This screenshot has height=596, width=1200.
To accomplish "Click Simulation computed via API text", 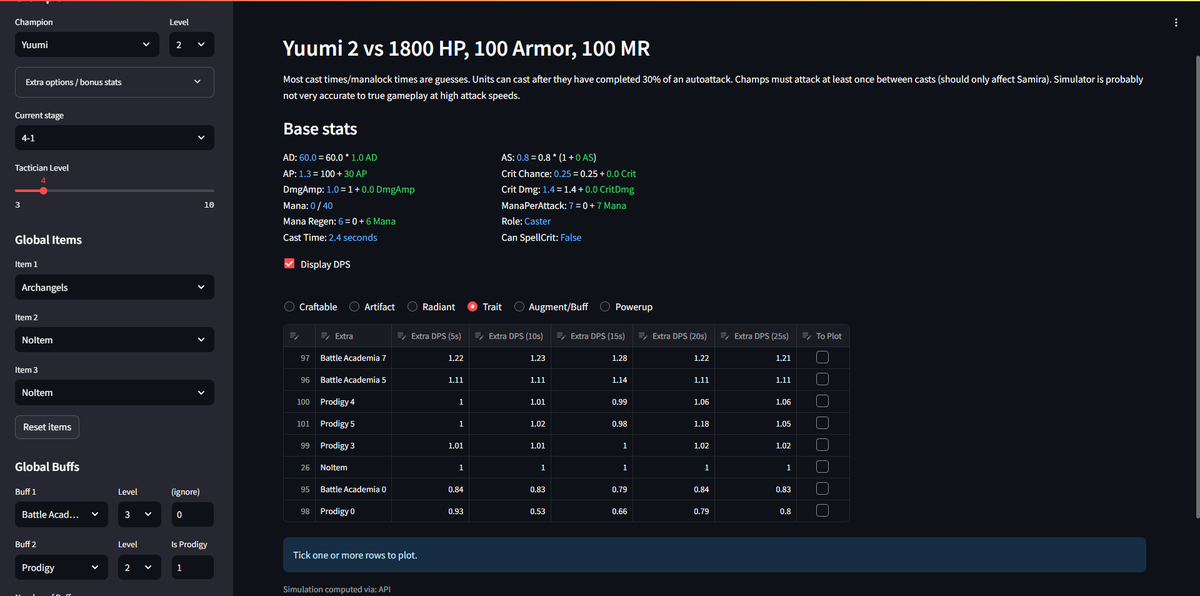I will coord(337,590).
